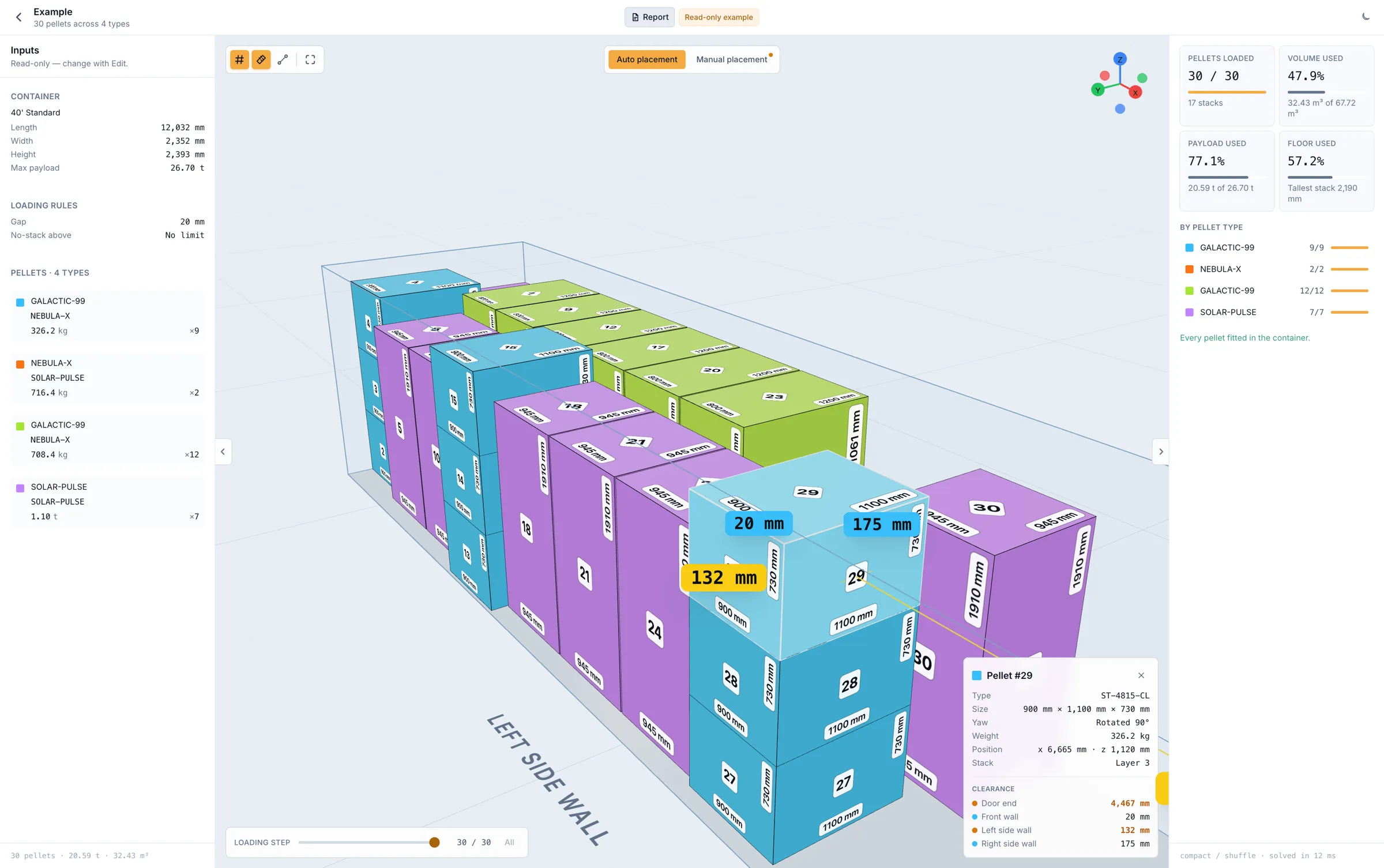Click the loading step slider handle
This screenshot has height=868, width=1384.
(x=435, y=842)
